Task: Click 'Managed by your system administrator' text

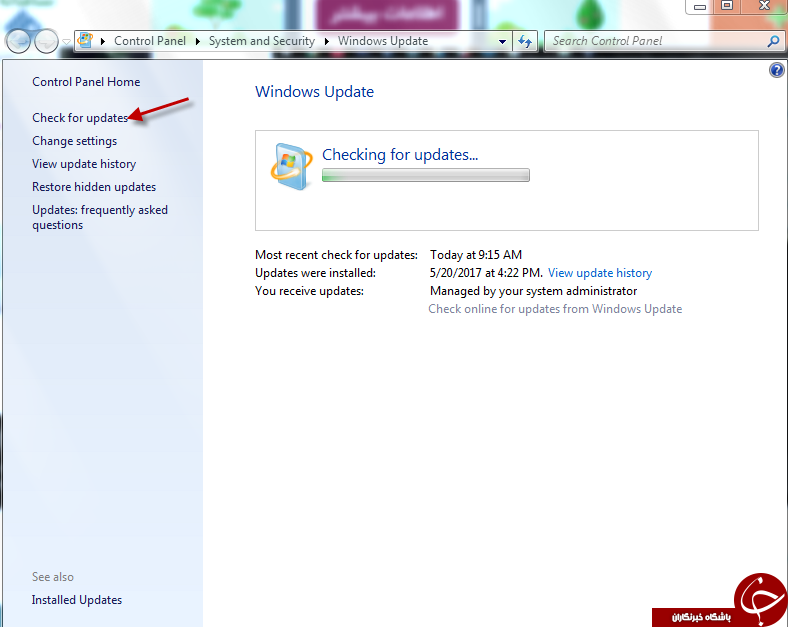Action: pos(534,291)
